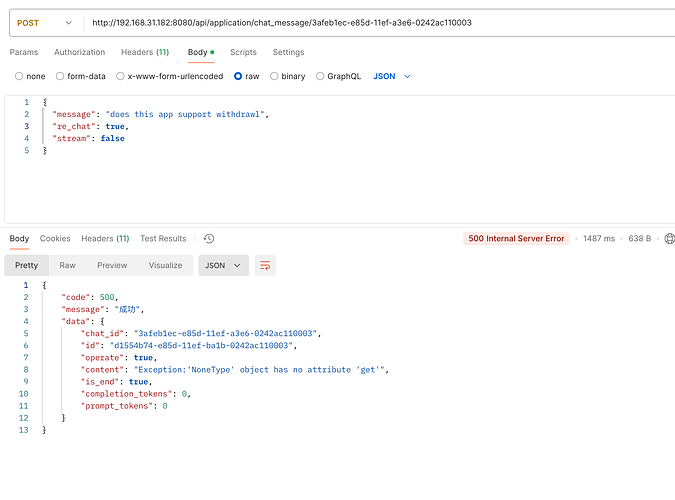
Task: Click the "stream": false line in request
Action: tap(88, 138)
